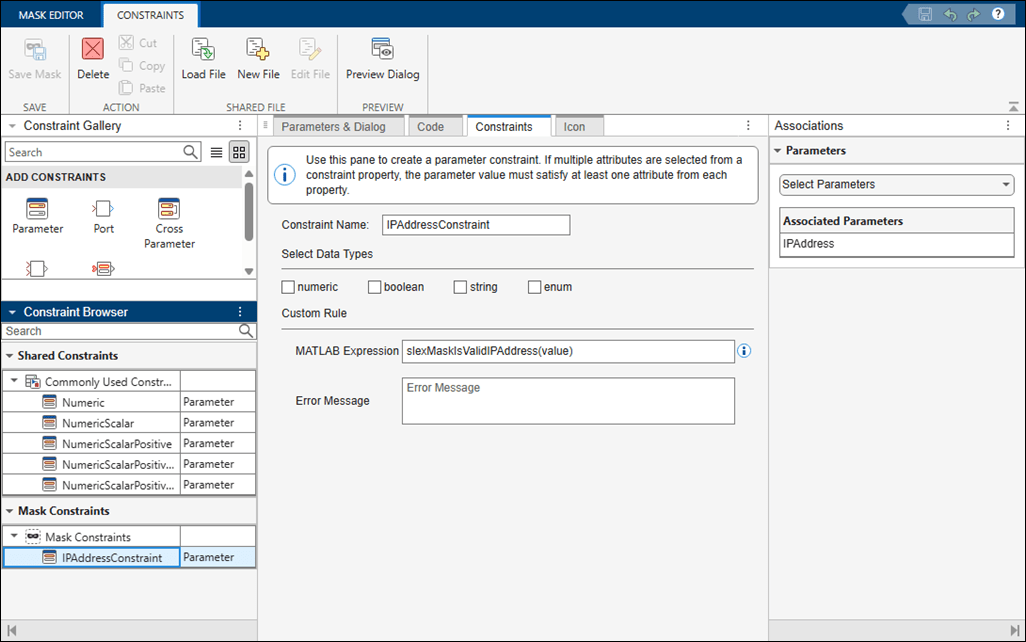Open the Mask Editor ribbon tab
The height and width of the screenshot is (642, 1026).
point(51,15)
